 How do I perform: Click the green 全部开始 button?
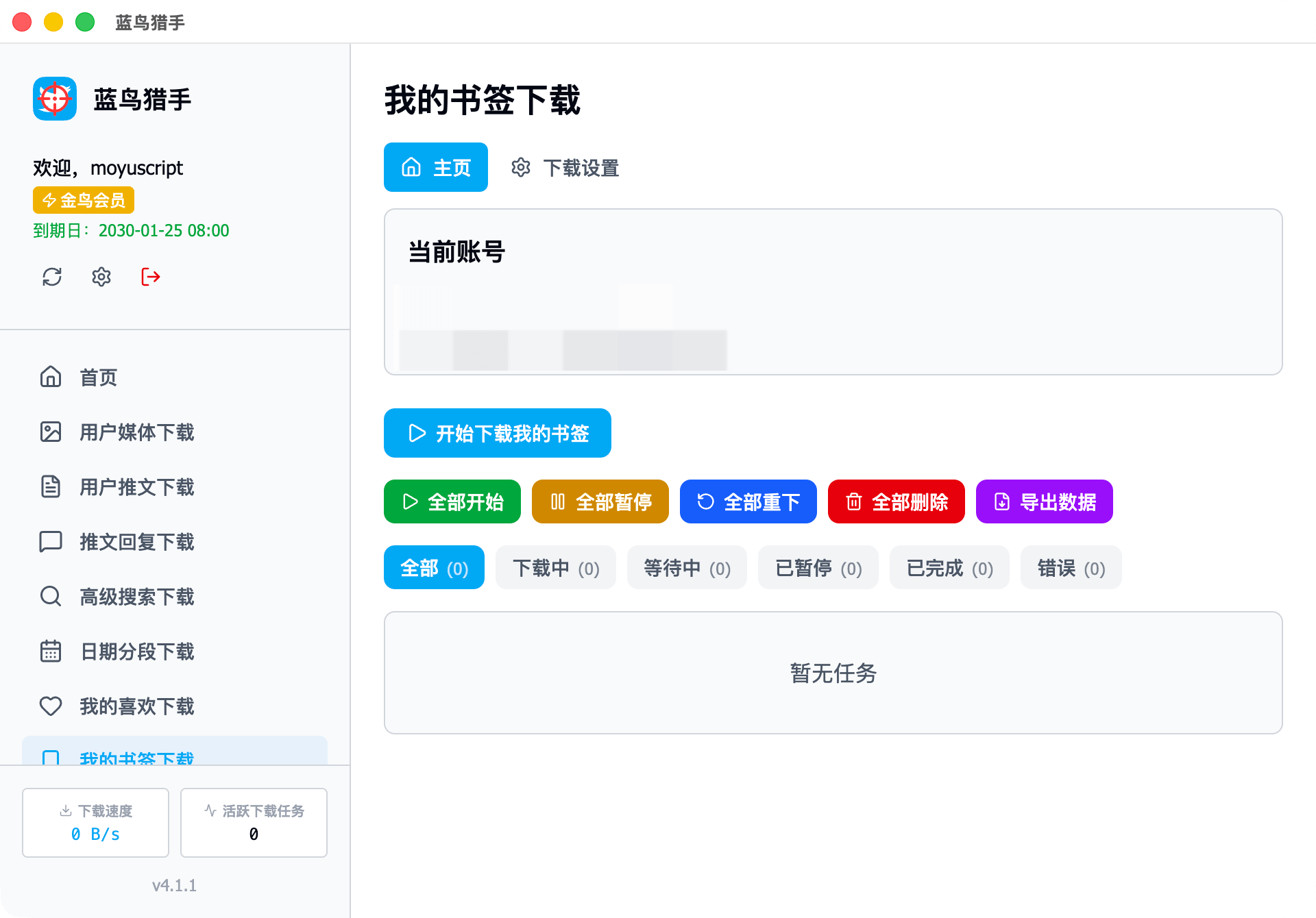(x=452, y=502)
